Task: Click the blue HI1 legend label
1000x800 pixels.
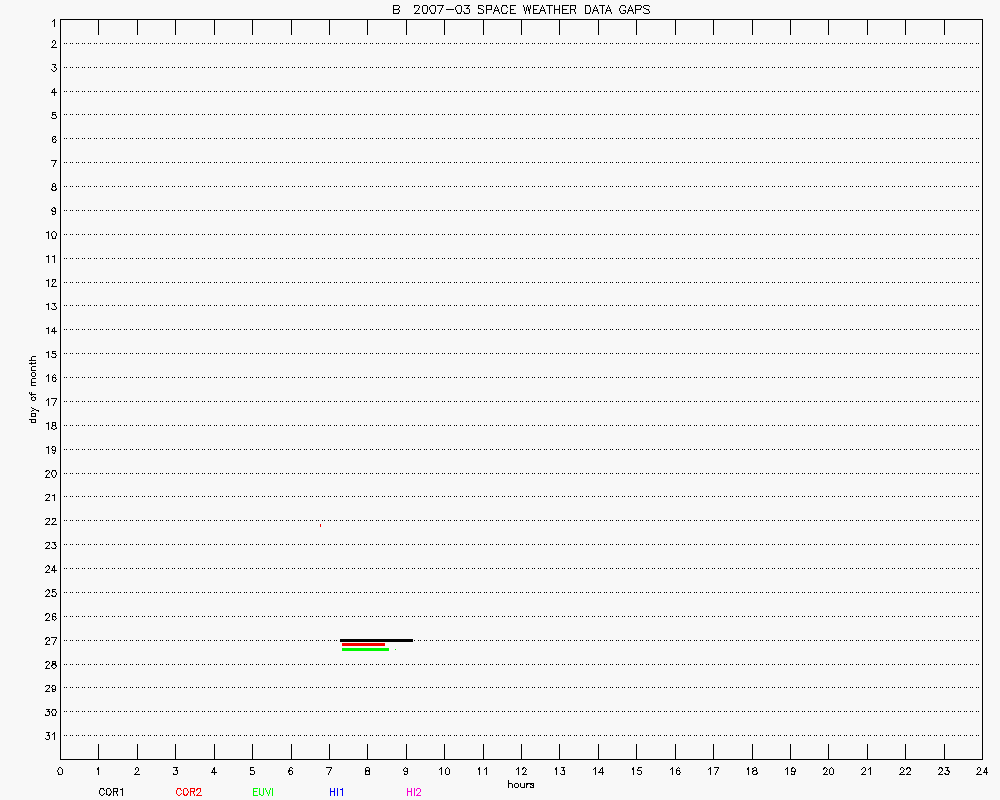Action: pyautogui.click(x=337, y=792)
